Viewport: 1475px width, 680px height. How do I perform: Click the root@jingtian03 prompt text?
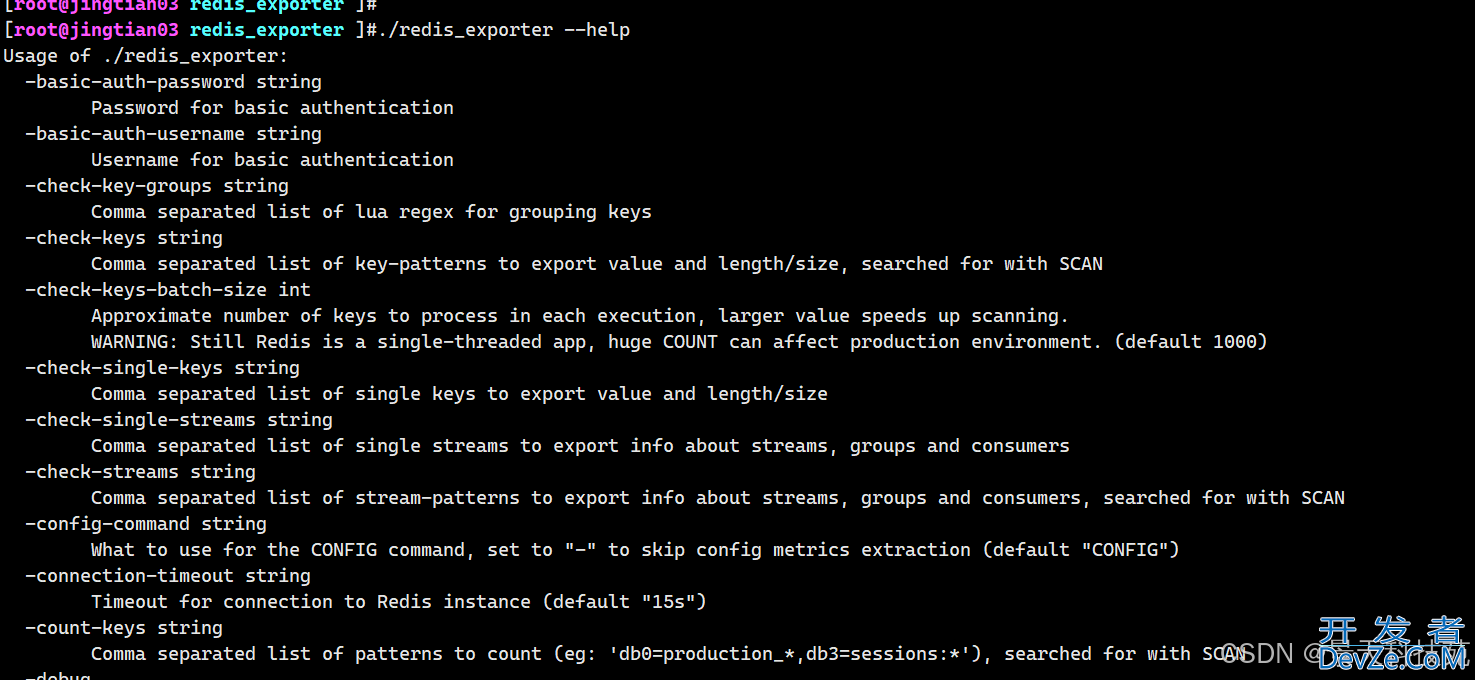(x=96, y=30)
